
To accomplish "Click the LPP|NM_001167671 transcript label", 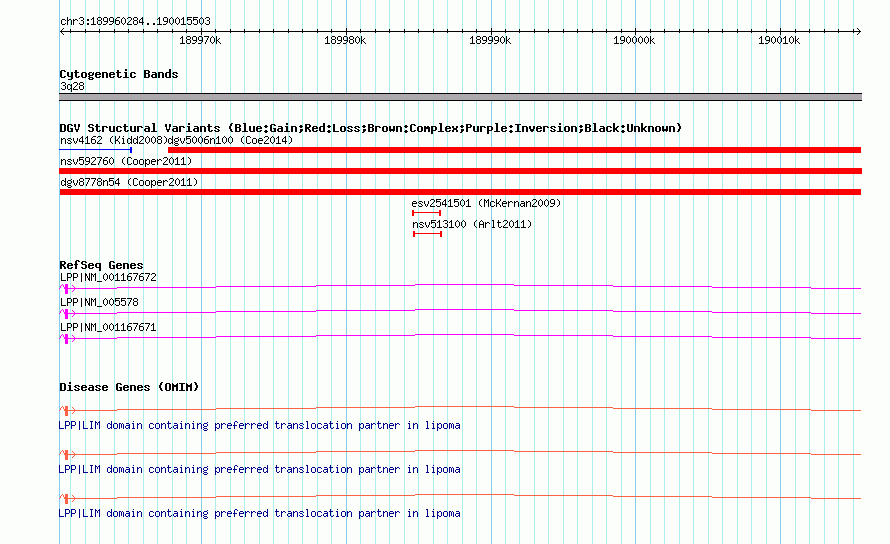I will (108, 327).
